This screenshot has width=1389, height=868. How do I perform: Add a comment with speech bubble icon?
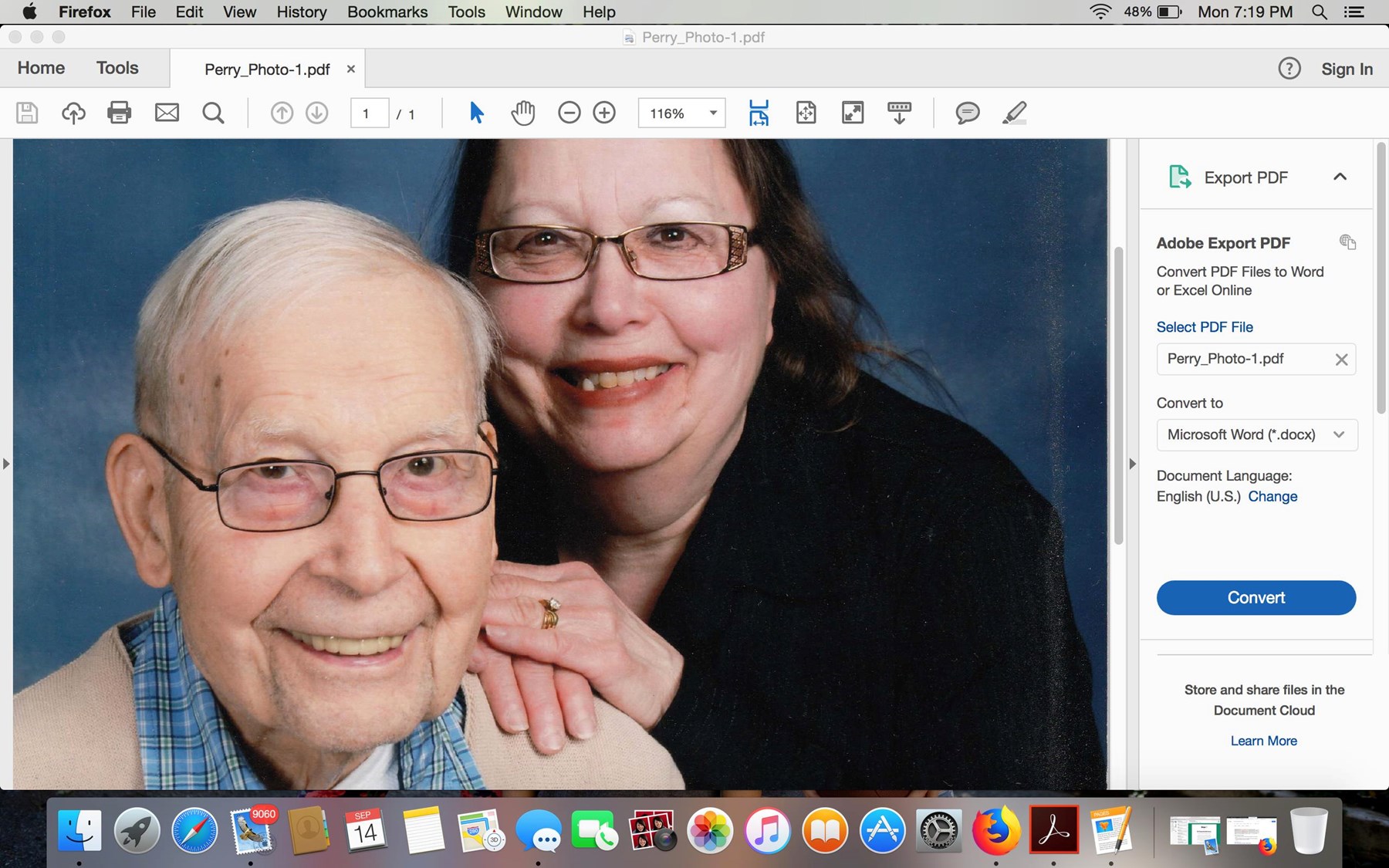pos(967,113)
